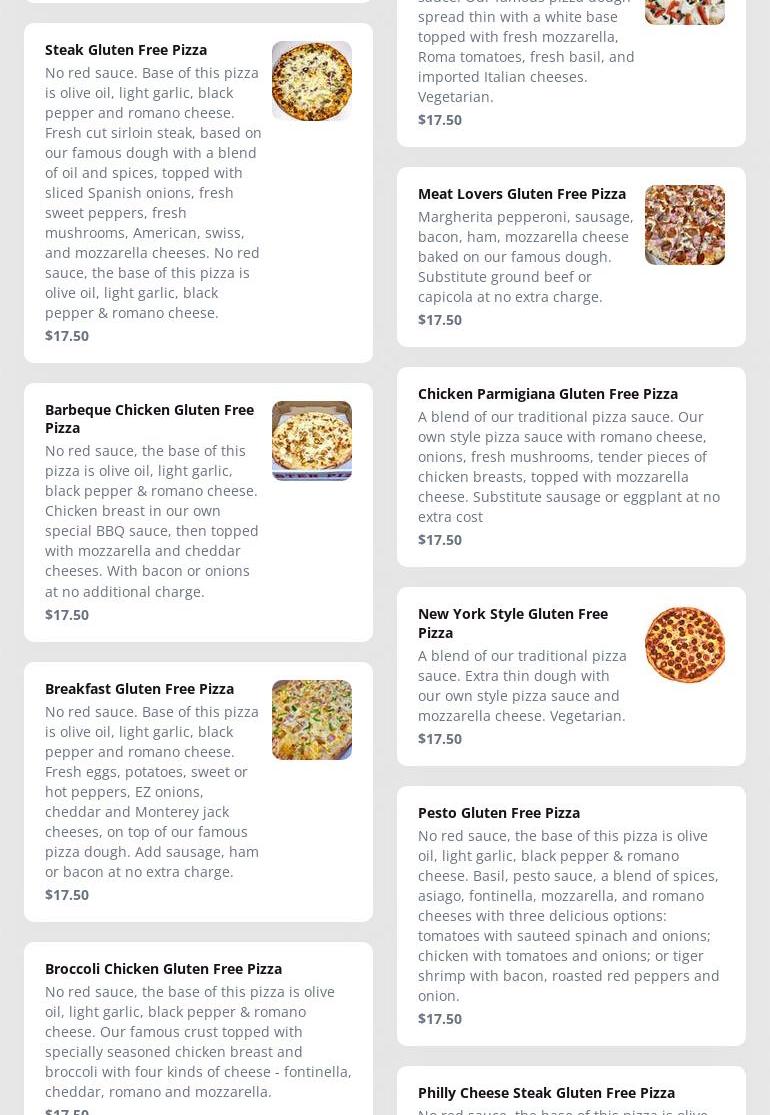
Task: Select the Steak Gluten Free Pizza title
Action: [126, 50]
